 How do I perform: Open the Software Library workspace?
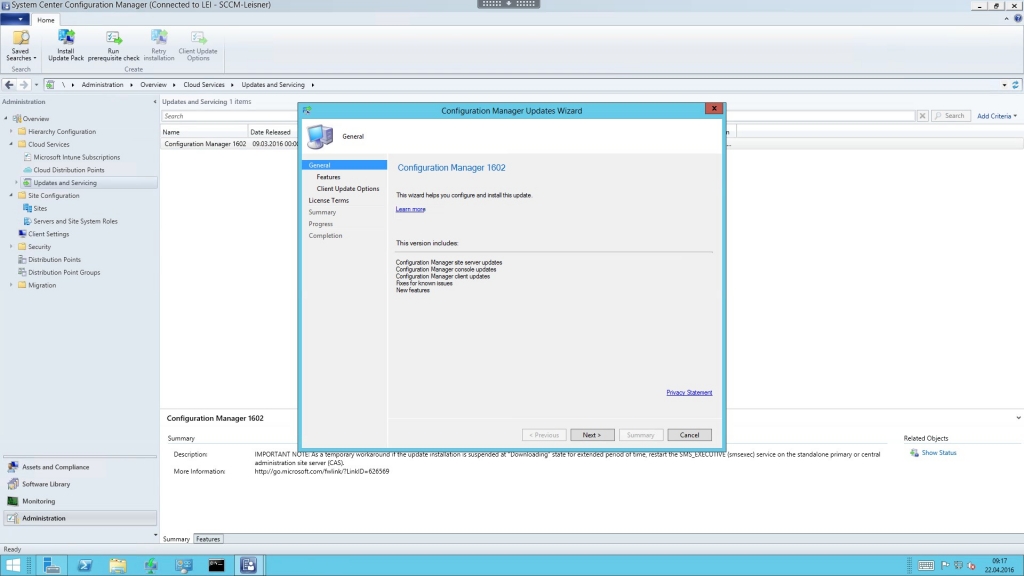46,484
